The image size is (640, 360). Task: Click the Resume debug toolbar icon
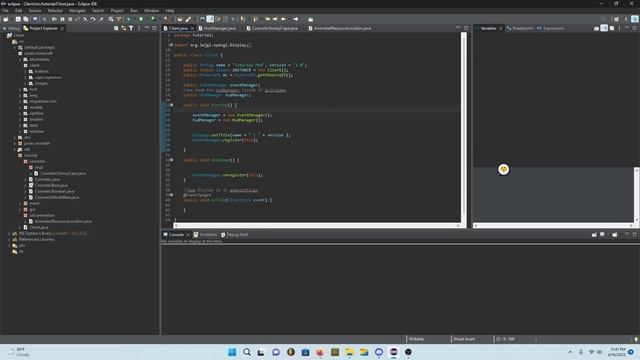point(54,19)
